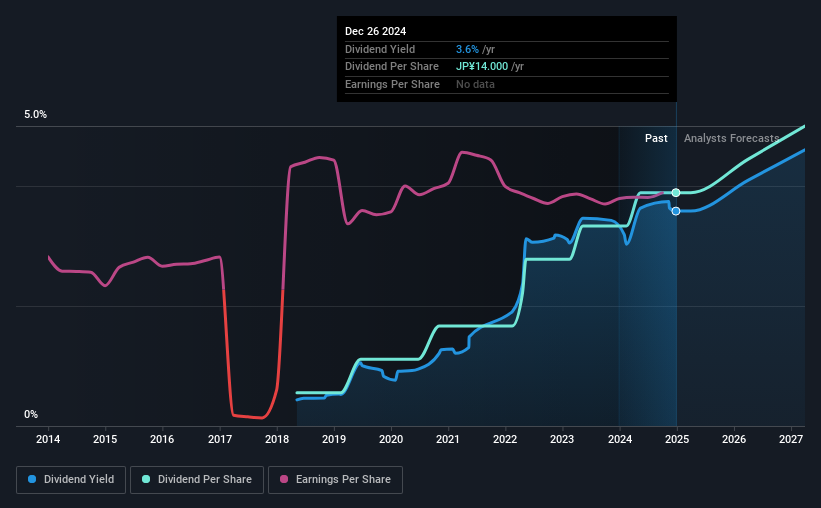Click the 2019 x-axis label
The image size is (821, 508).
[334, 439]
